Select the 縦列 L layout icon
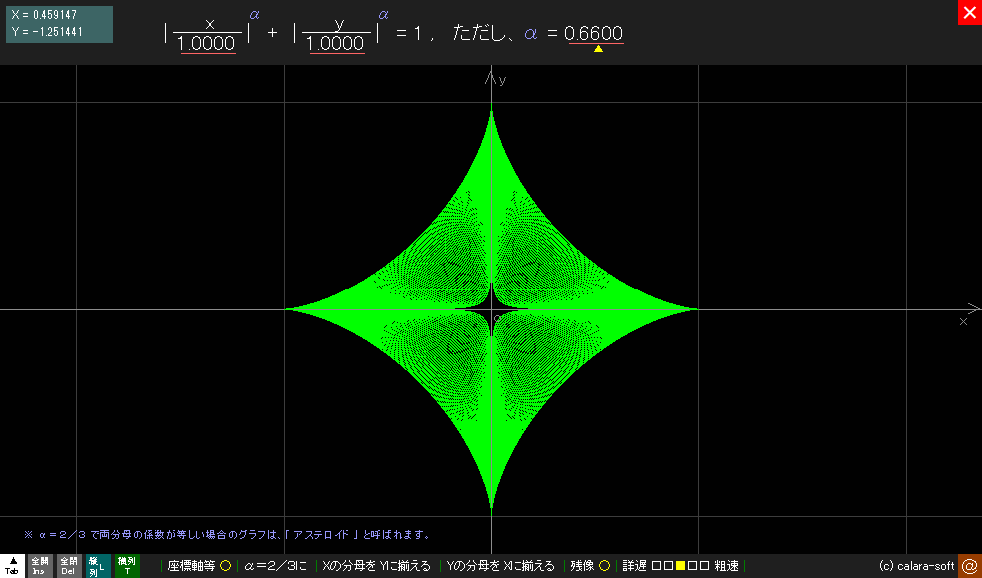 [97, 566]
